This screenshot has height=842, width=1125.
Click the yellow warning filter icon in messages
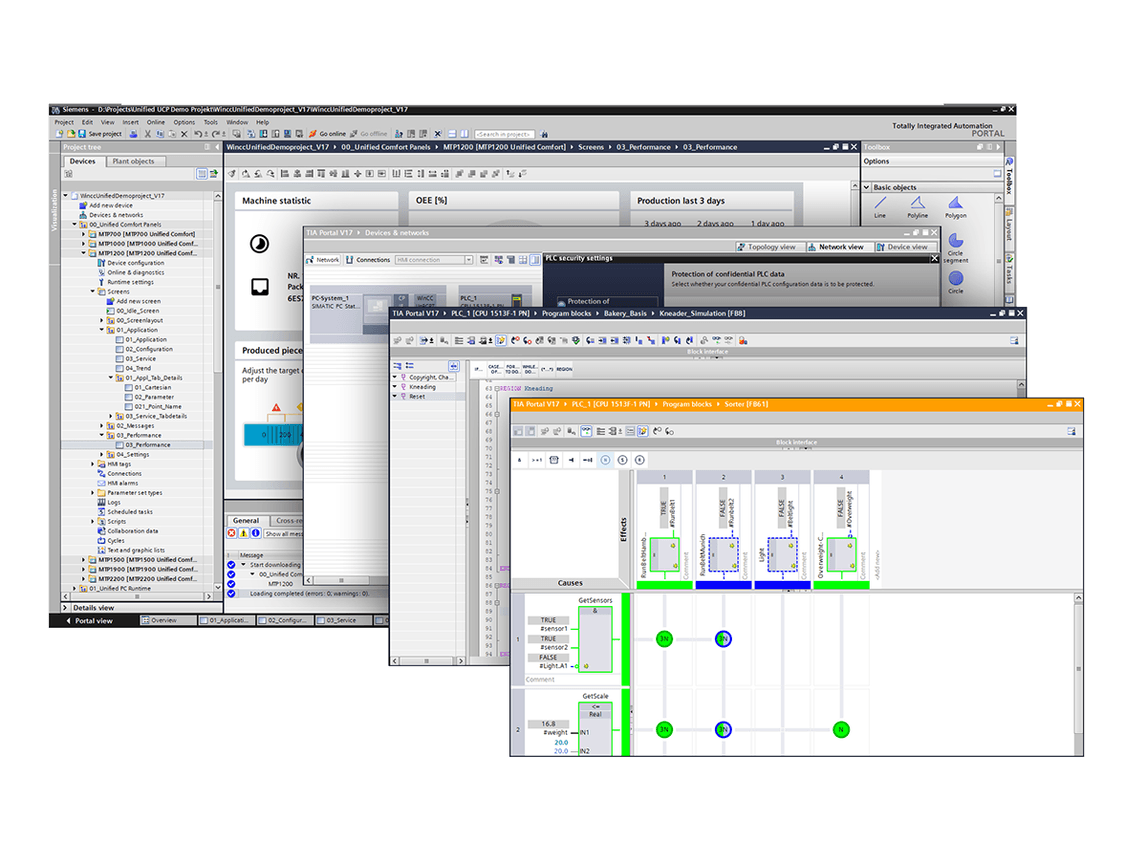coord(243,534)
